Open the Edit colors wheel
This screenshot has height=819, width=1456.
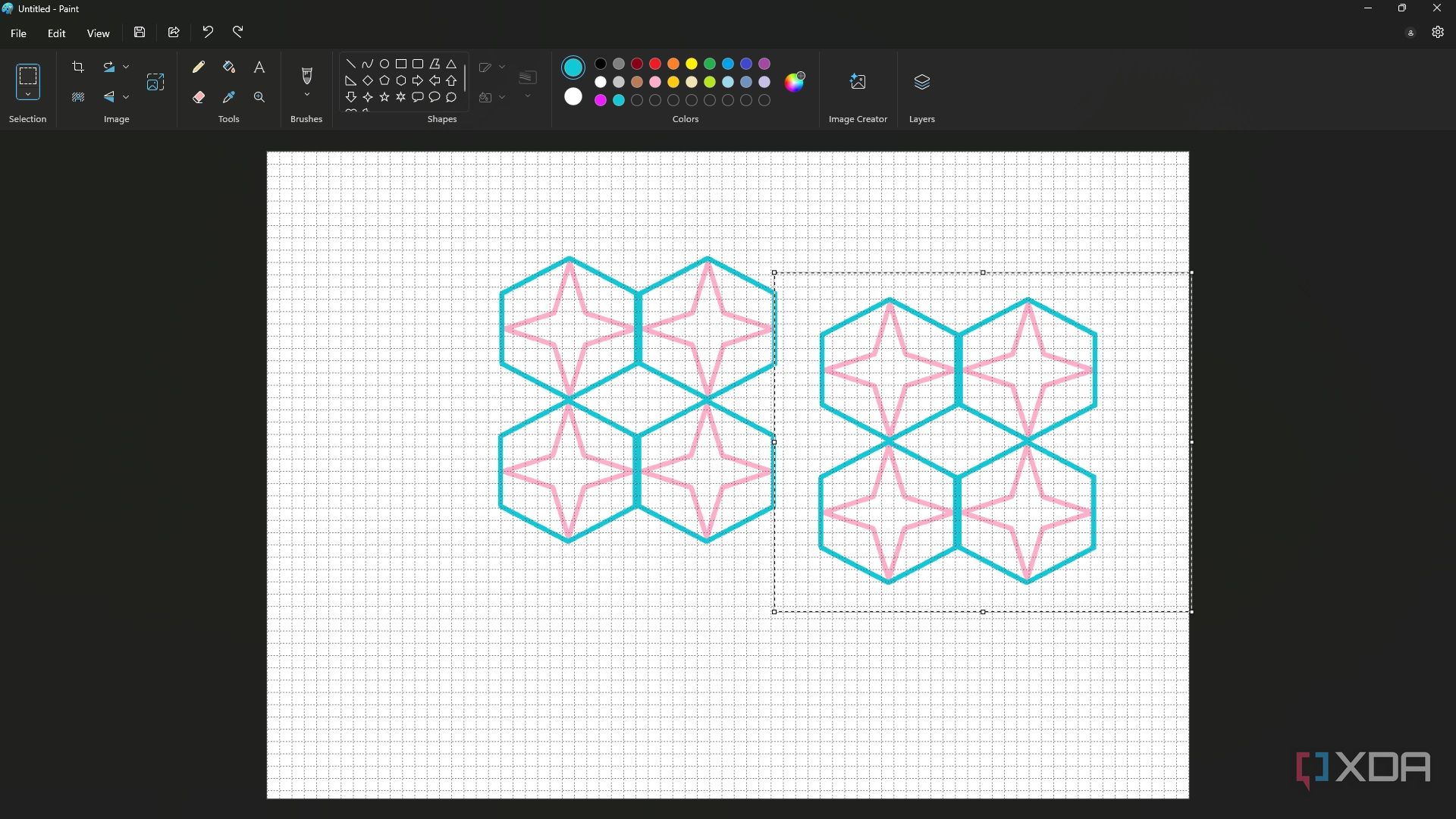[x=794, y=82]
